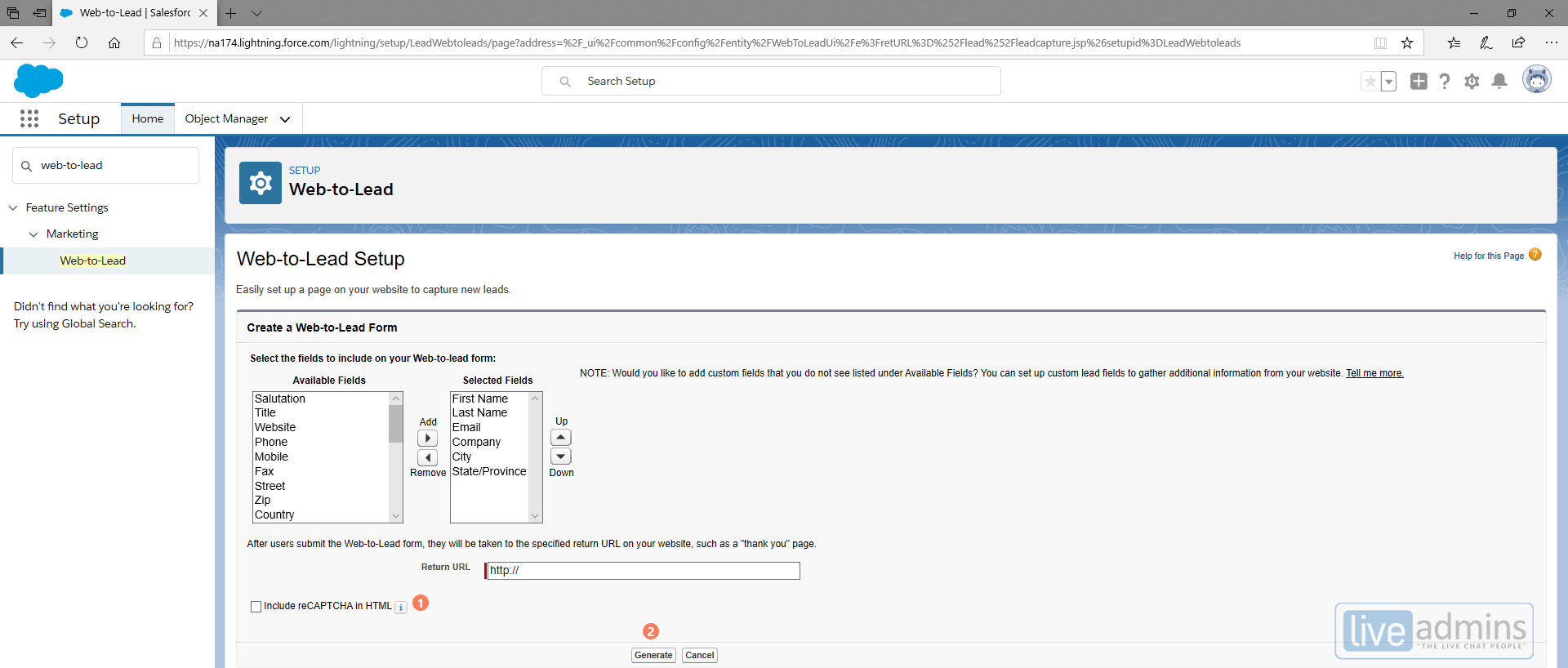Switch to the Object Manager tab

226,118
